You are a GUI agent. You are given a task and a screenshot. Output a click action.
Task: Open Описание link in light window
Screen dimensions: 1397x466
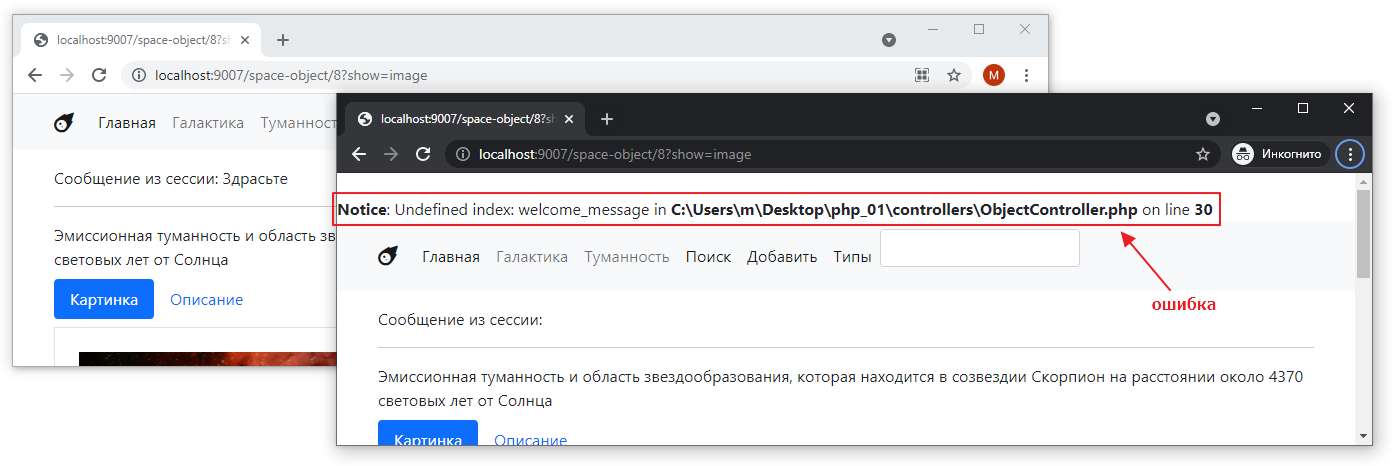206,300
